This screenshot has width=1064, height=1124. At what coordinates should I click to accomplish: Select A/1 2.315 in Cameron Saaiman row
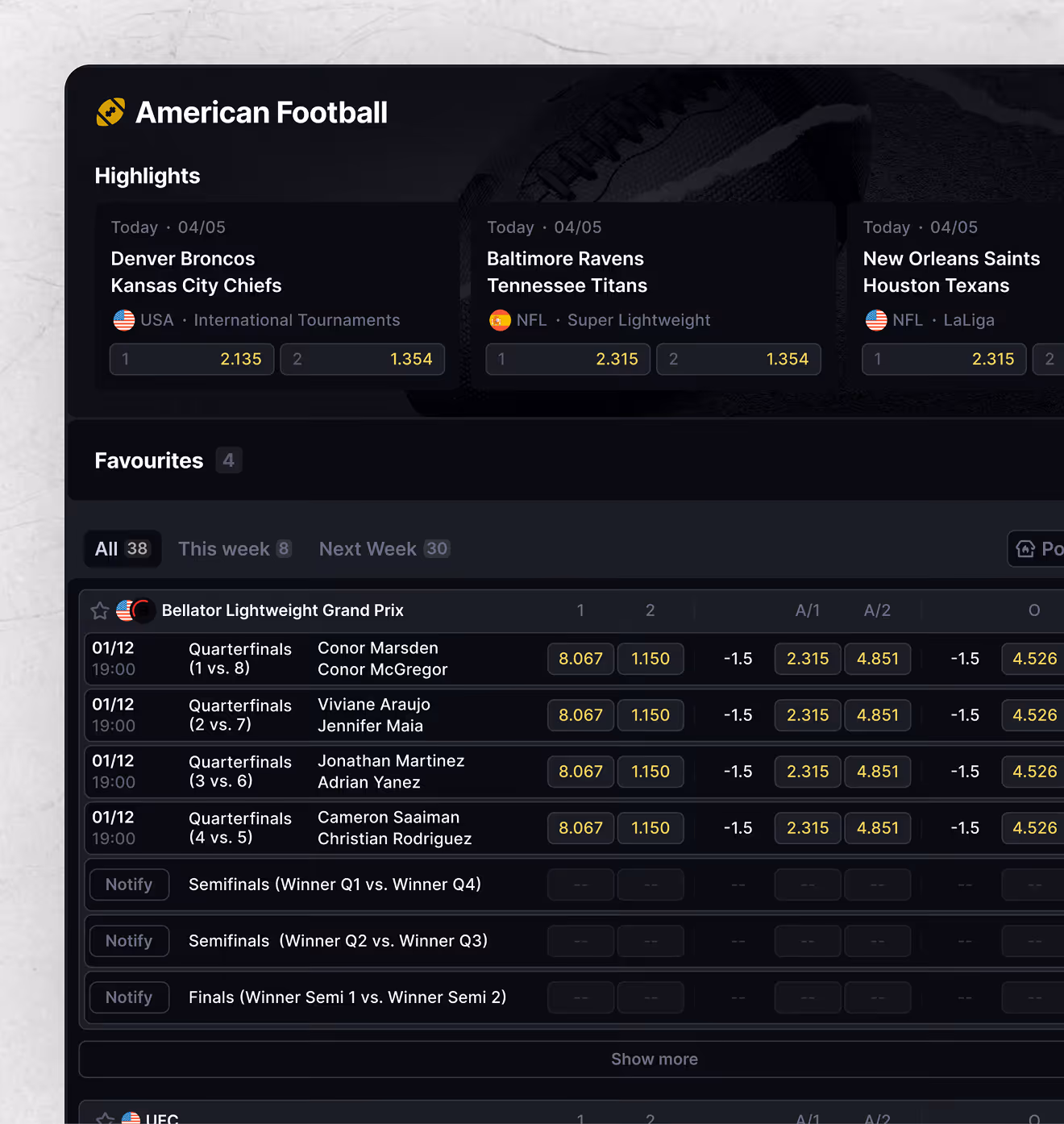click(x=808, y=828)
